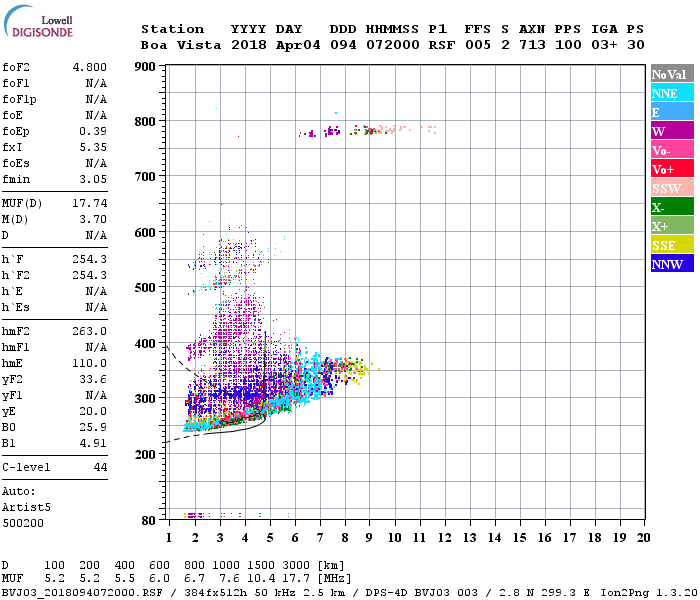The height and width of the screenshot is (600, 700).
Task: Click the yF2 value 33.6
Action: pos(93,379)
